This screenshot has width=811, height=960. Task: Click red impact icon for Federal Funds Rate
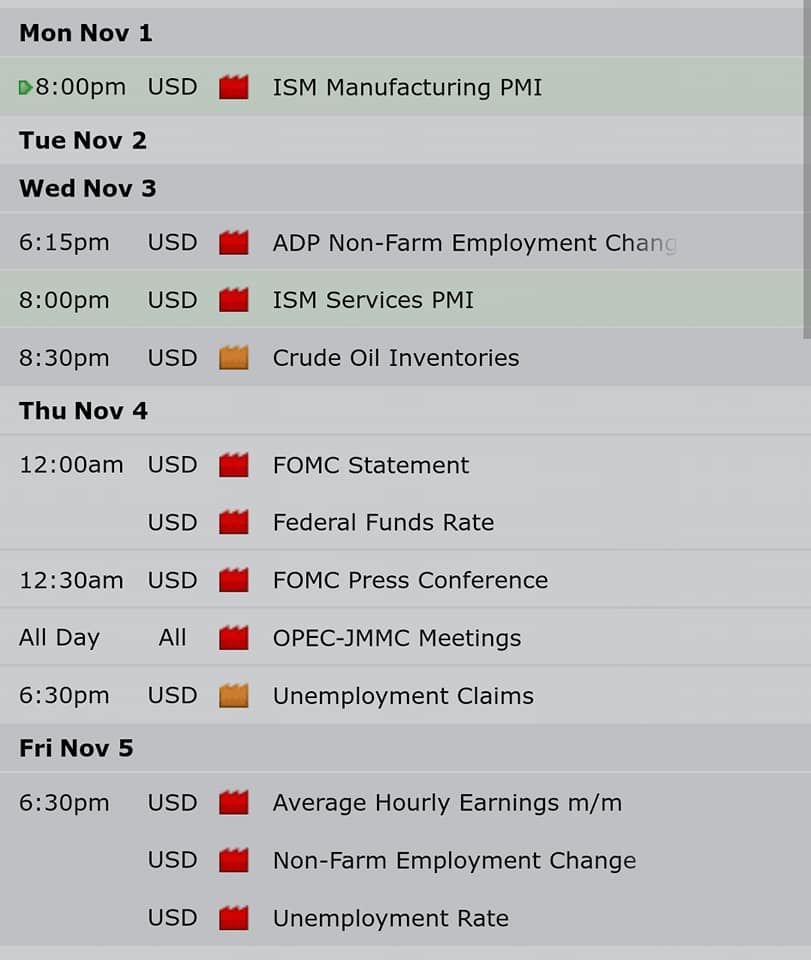234,522
